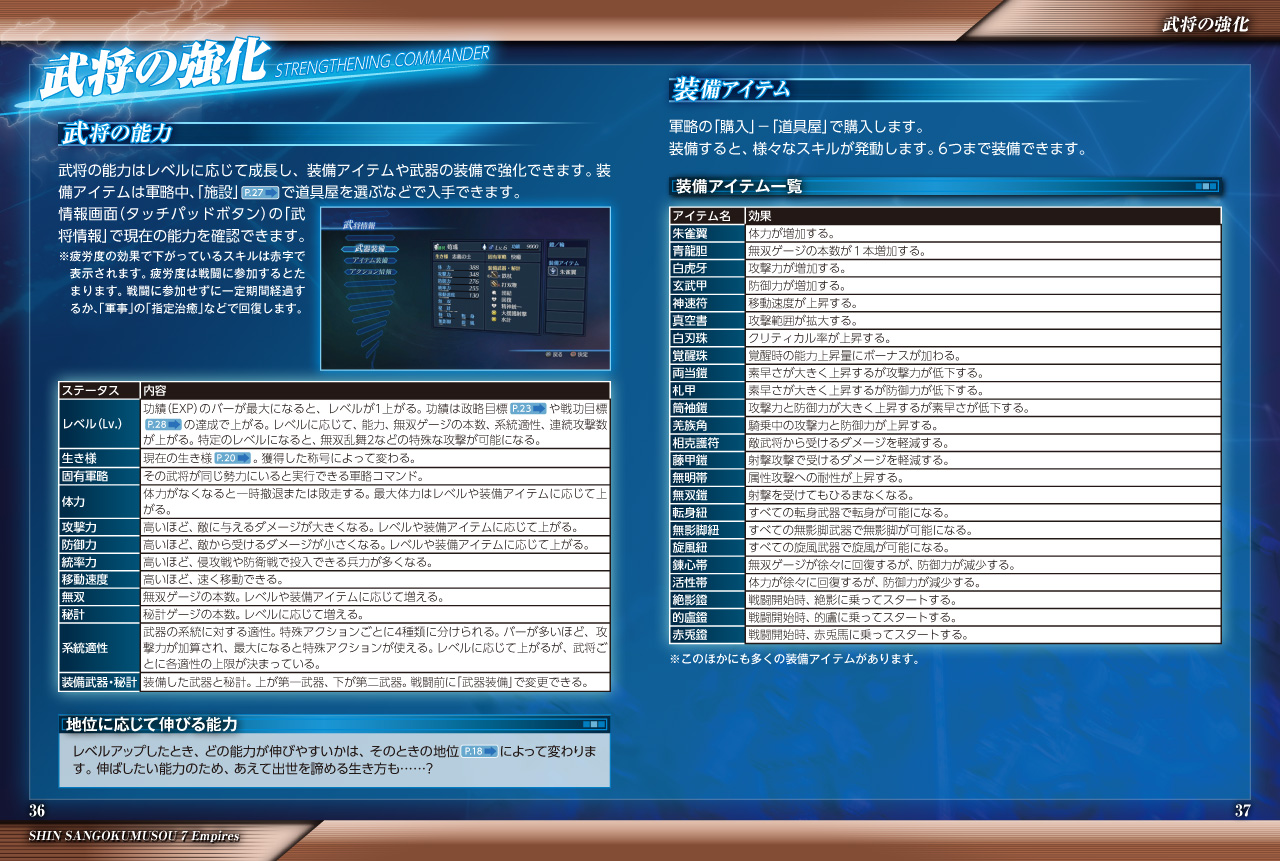1280x861 pixels.
Task: Select the 相克護符 item row
Action: pyautogui.click(x=945, y=443)
